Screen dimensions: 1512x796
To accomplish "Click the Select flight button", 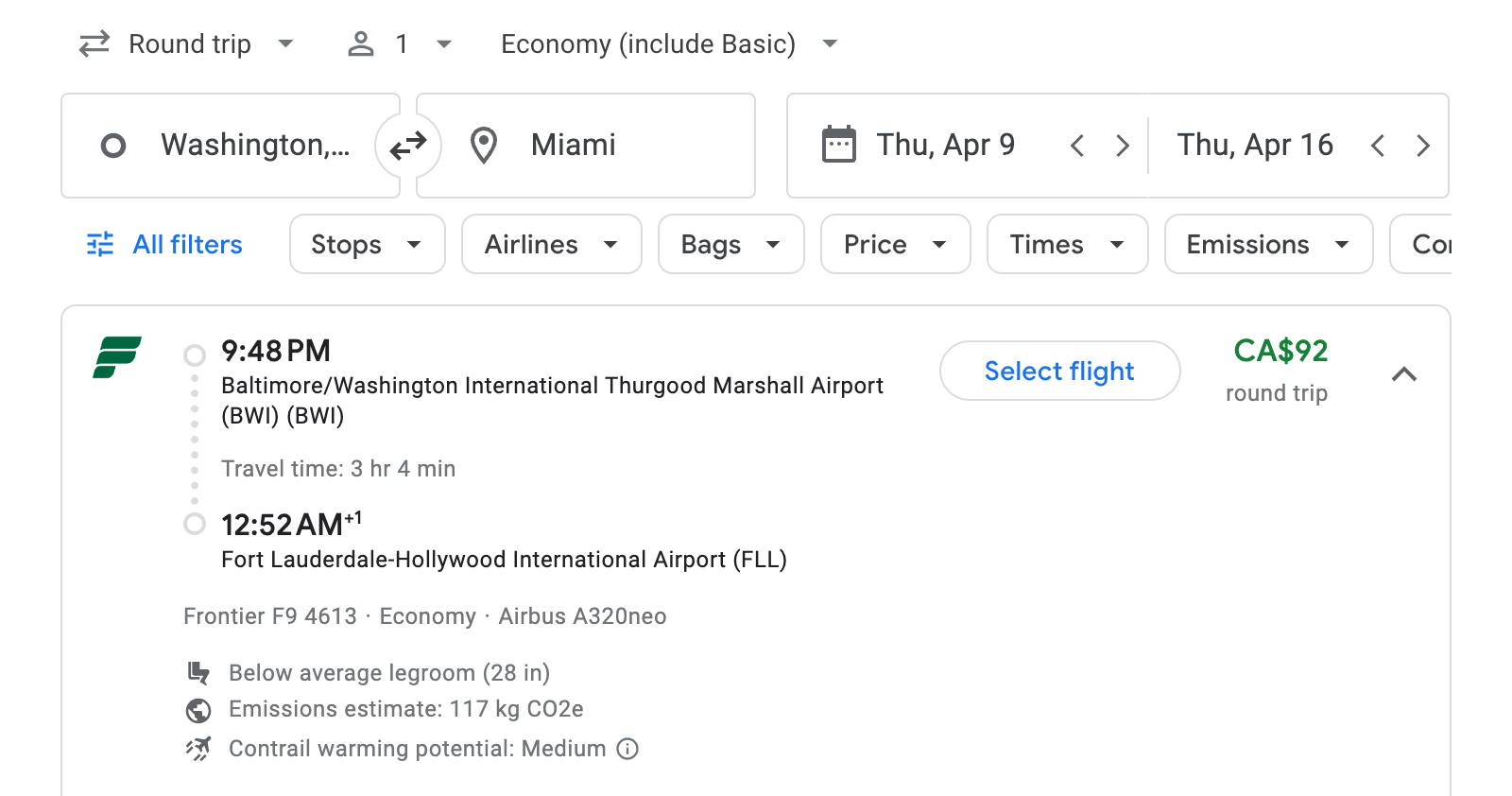I will [x=1059, y=371].
